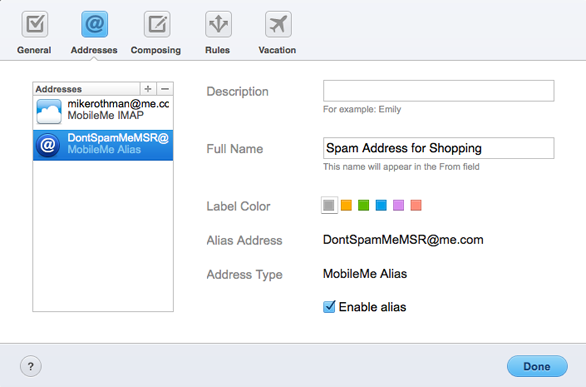
Task: Click the blue @ alias icon
Action: click(48, 145)
